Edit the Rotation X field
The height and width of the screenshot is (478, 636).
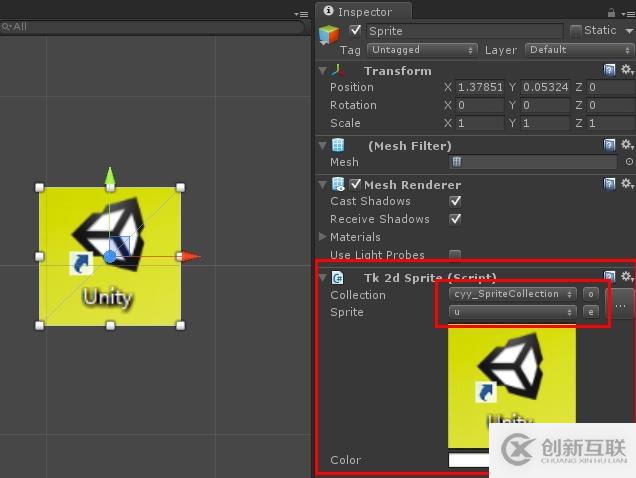click(480, 105)
